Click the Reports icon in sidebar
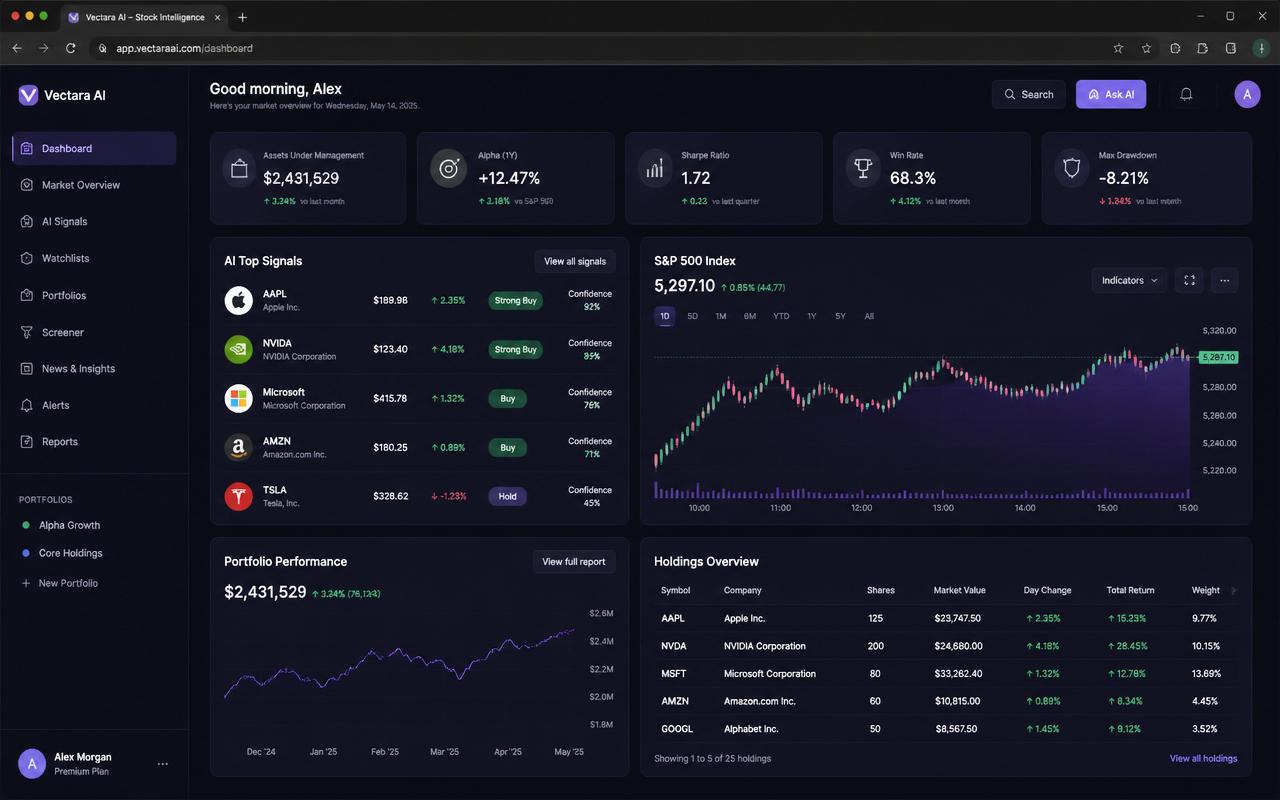Image resolution: width=1280 pixels, height=800 pixels. 27,441
